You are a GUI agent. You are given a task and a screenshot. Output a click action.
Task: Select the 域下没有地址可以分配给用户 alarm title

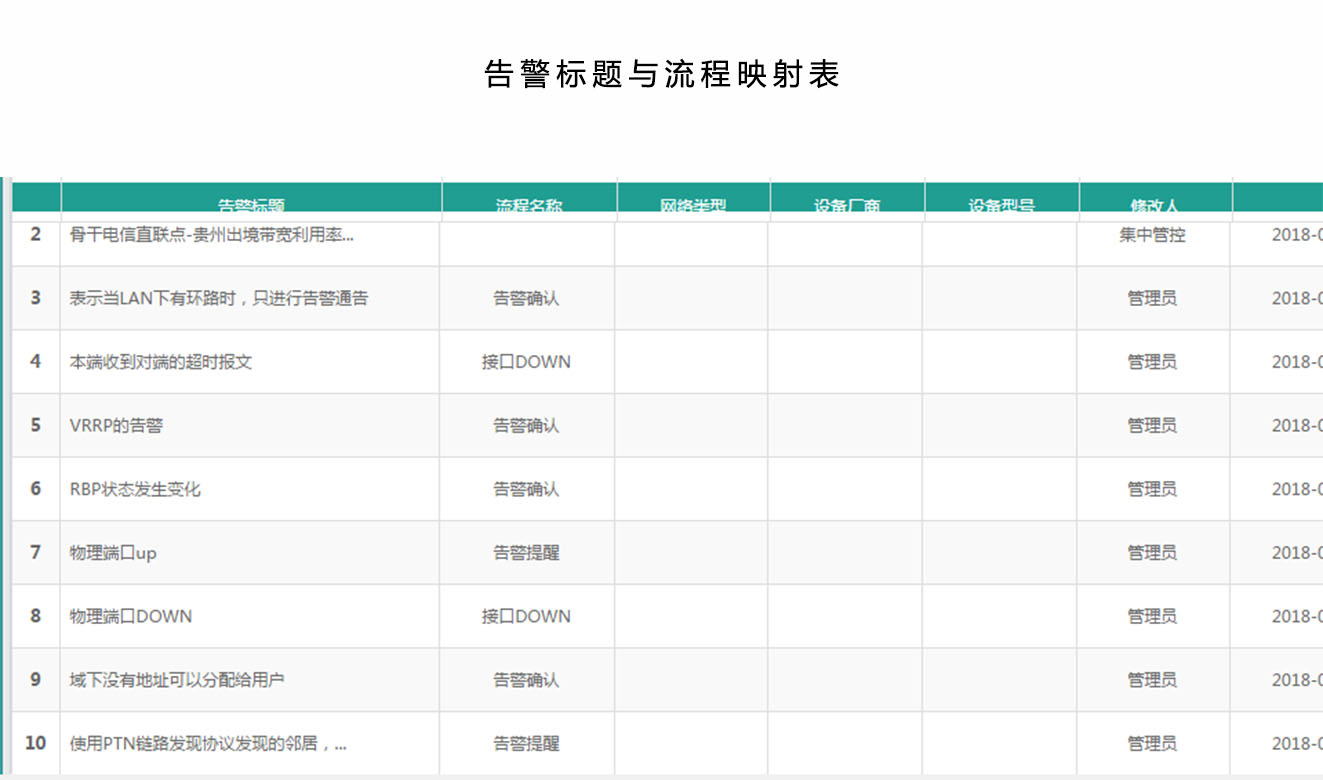pyautogui.click(x=177, y=680)
